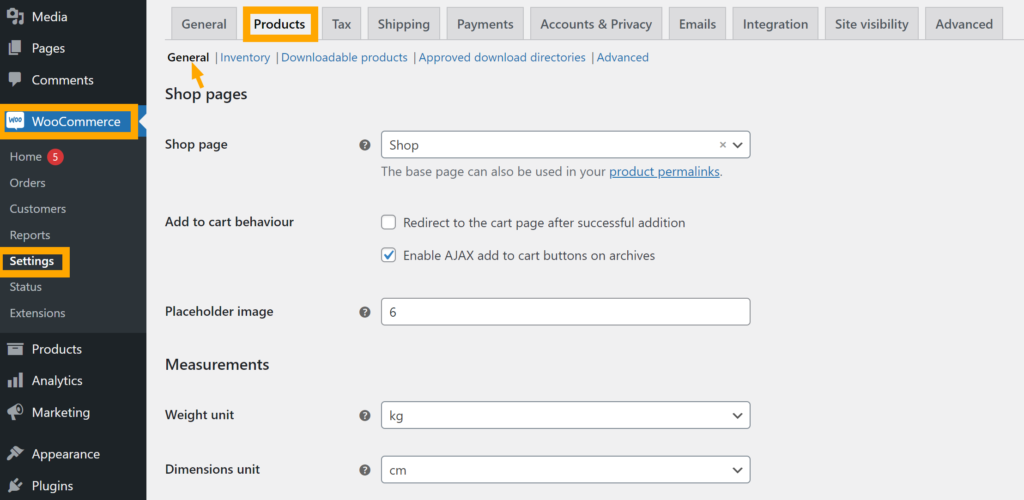Go to the Inventory subsection link
Image resolution: width=1024 pixels, height=500 pixels.
[245, 58]
